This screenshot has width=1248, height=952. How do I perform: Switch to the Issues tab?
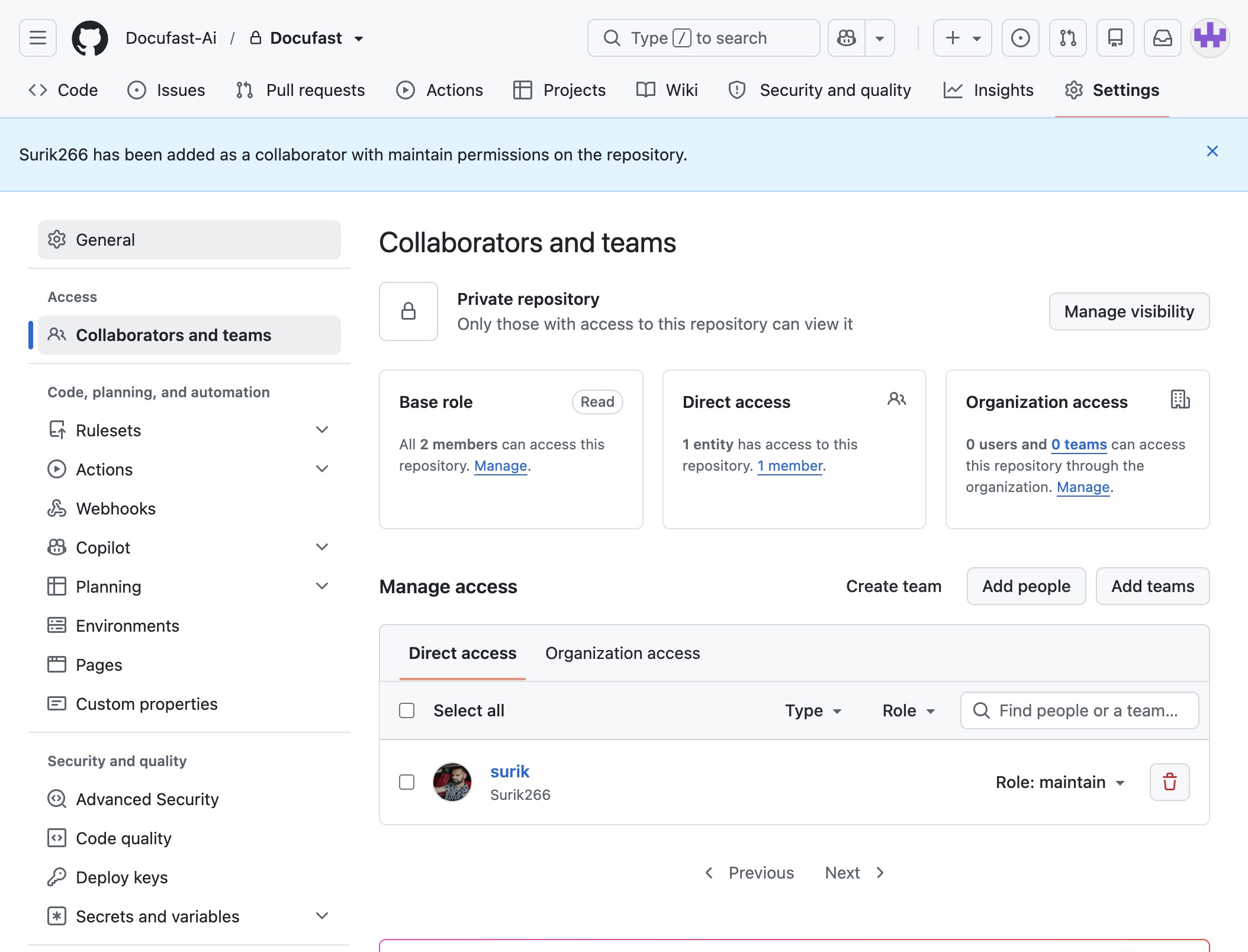tap(166, 90)
